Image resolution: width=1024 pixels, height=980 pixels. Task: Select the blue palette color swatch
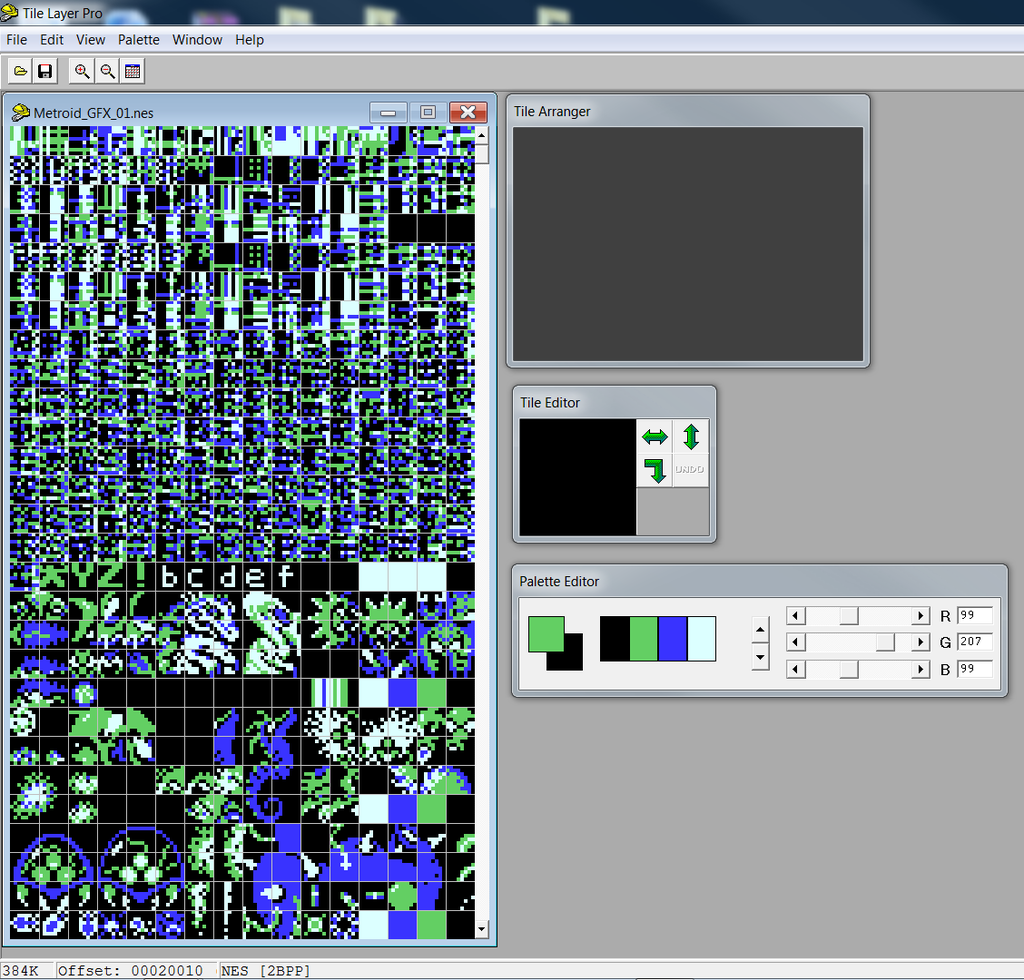coord(673,639)
